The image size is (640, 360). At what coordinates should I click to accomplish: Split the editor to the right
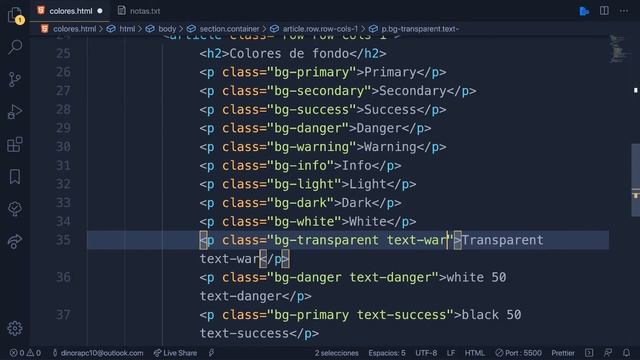[x=604, y=11]
